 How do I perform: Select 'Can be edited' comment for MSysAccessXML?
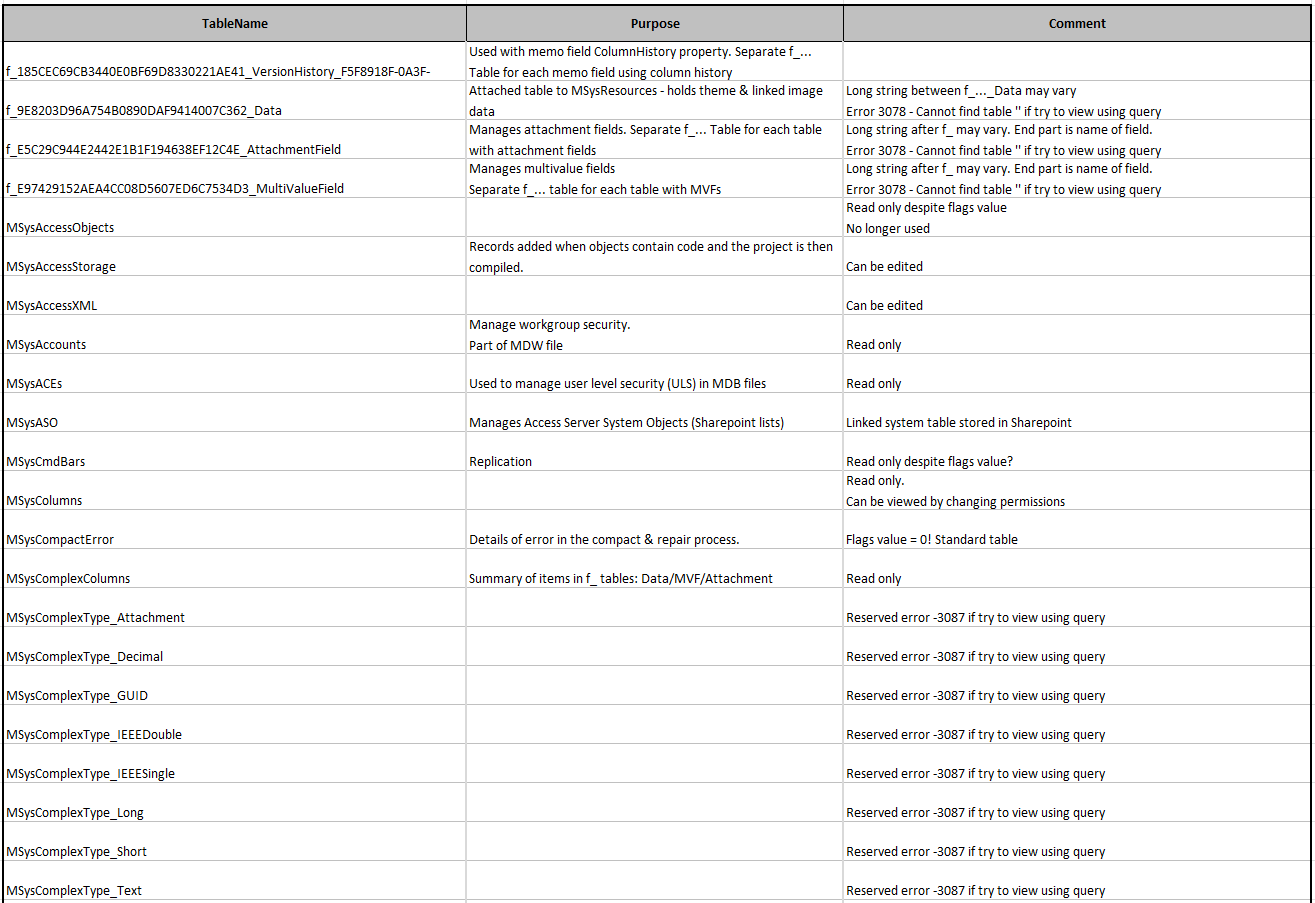point(1077,296)
